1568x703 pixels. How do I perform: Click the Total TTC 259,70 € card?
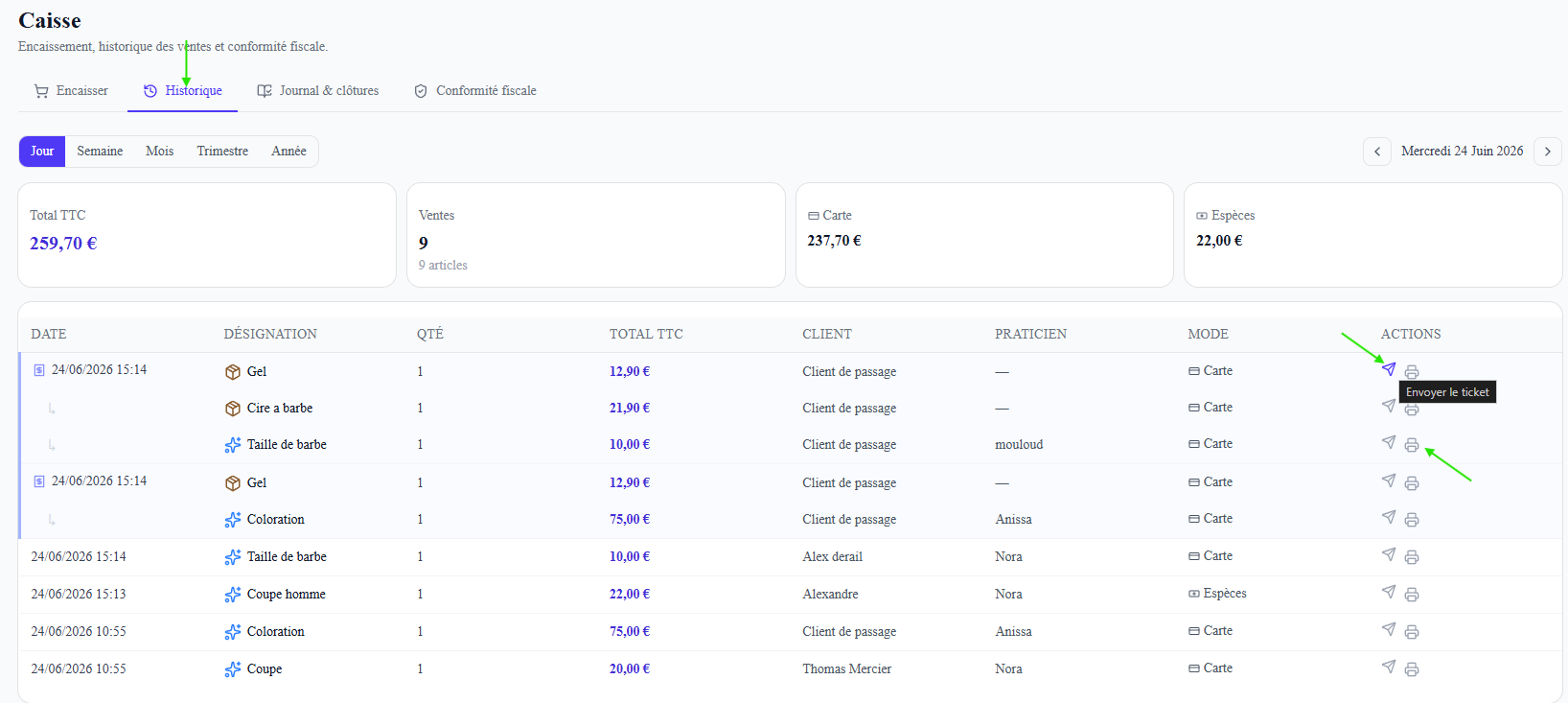(x=207, y=235)
